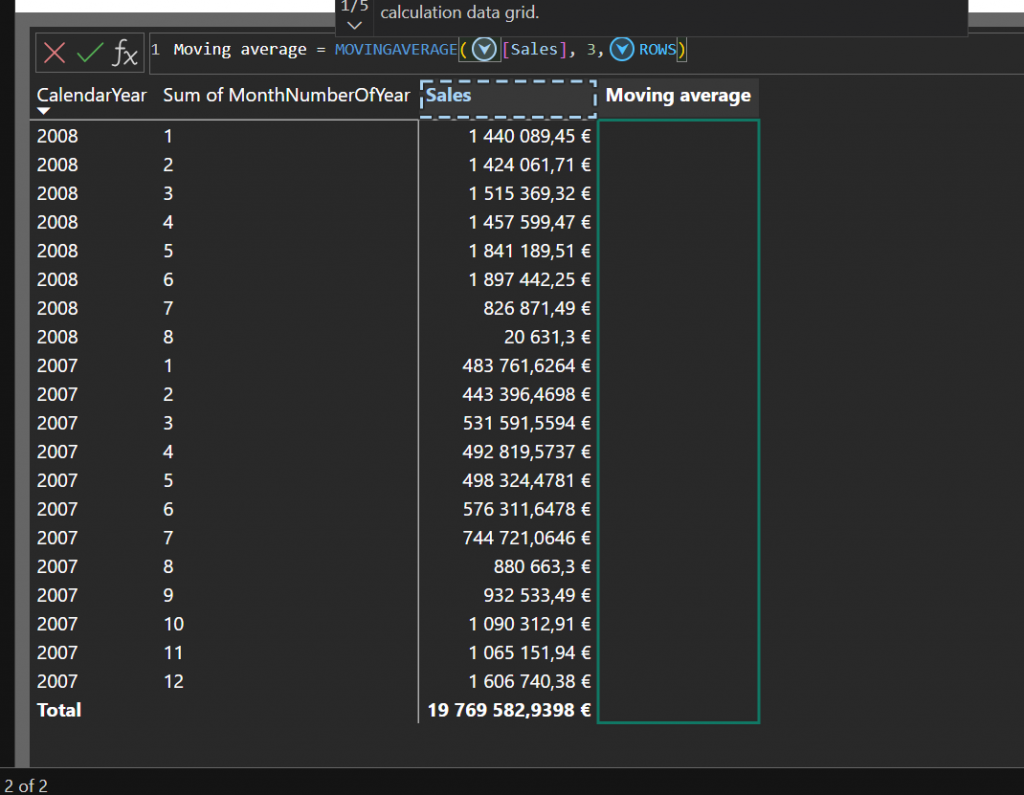Open the parameter picker before ROWS
1024x795 pixels.
click(x=622, y=49)
